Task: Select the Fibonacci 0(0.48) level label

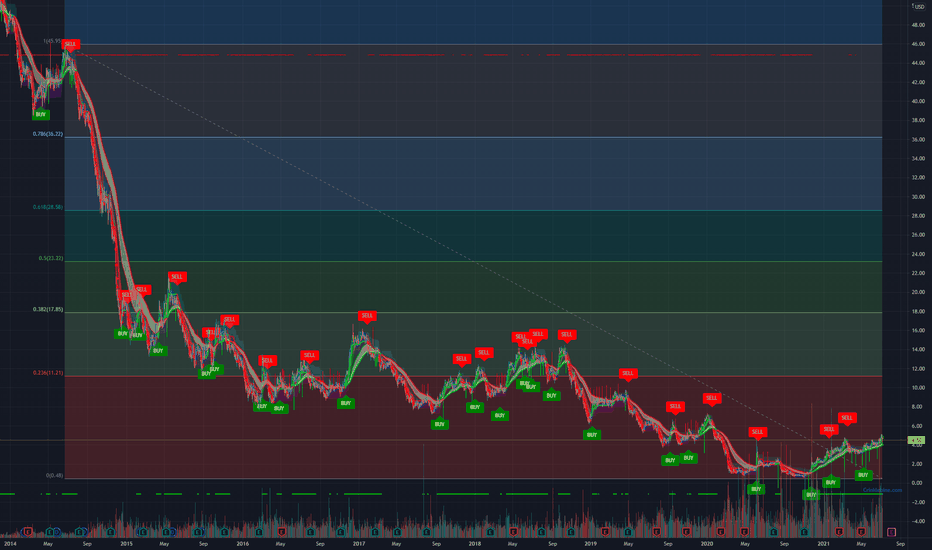Action: [x=54, y=476]
